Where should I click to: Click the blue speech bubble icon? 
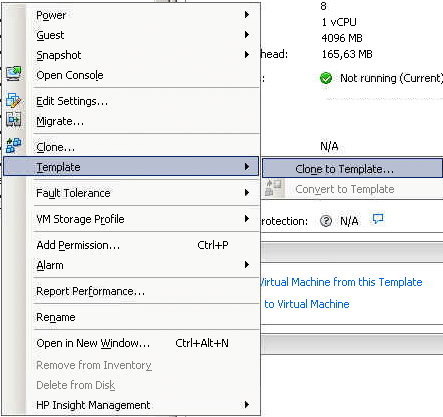(x=378, y=219)
